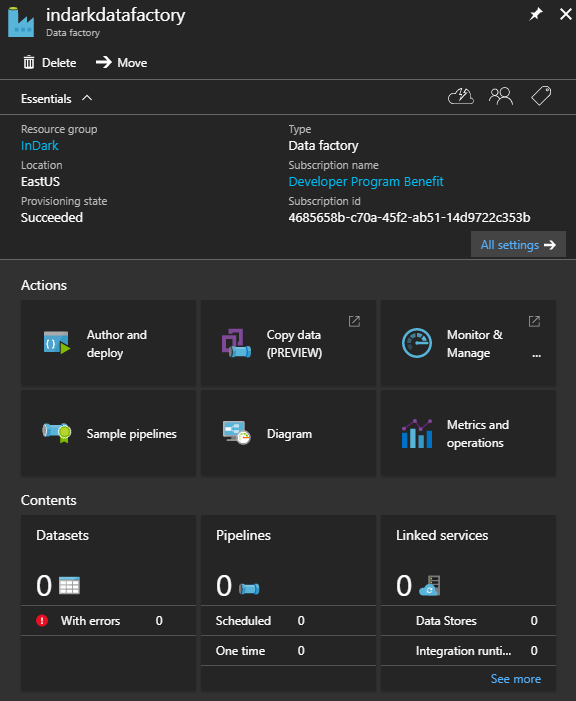Click the All settings button
Viewport: 576px width, 701px height.
coord(518,245)
